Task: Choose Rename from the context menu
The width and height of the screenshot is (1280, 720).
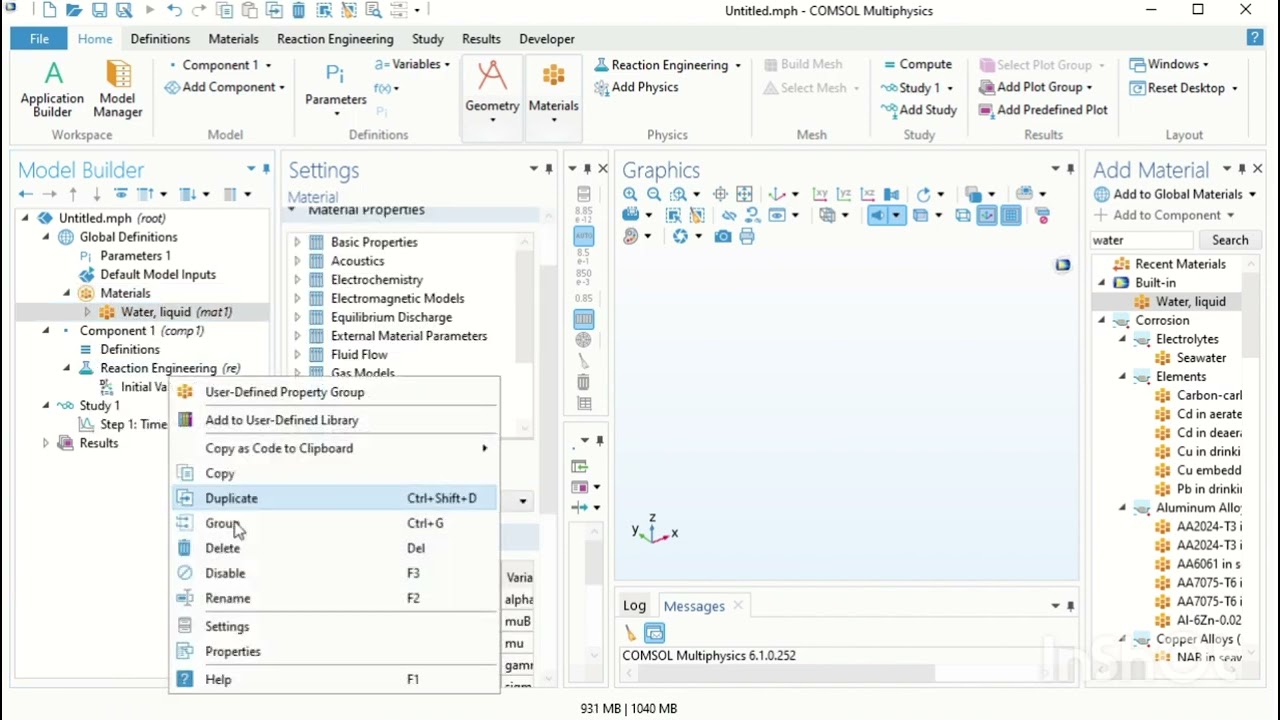Action: pyautogui.click(x=335, y=598)
